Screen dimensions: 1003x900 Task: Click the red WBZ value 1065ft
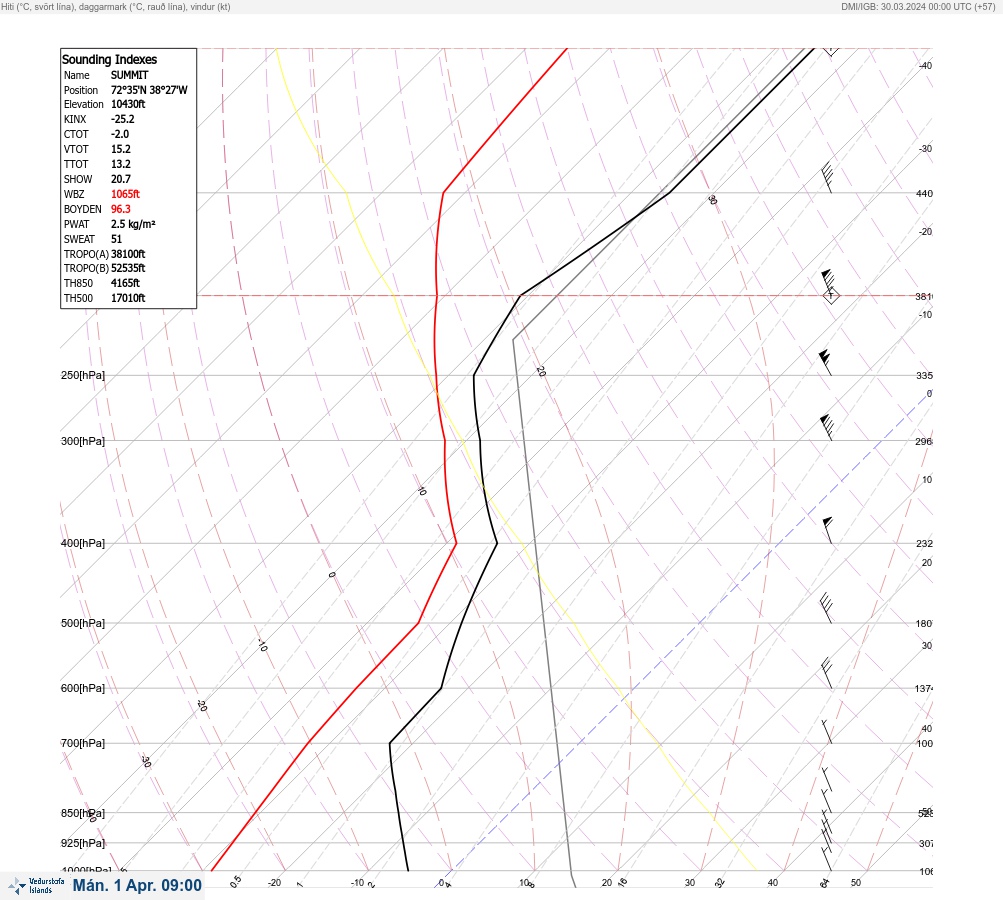click(x=125, y=194)
